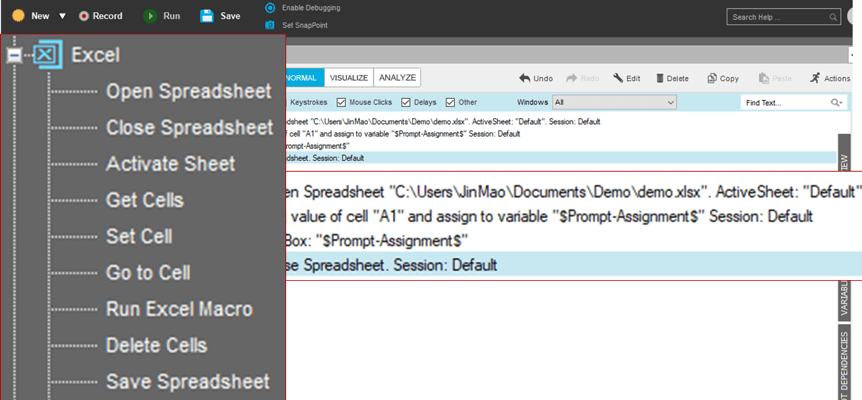Start recording with the Record button
862x400 pixels.
pos(101,16)
